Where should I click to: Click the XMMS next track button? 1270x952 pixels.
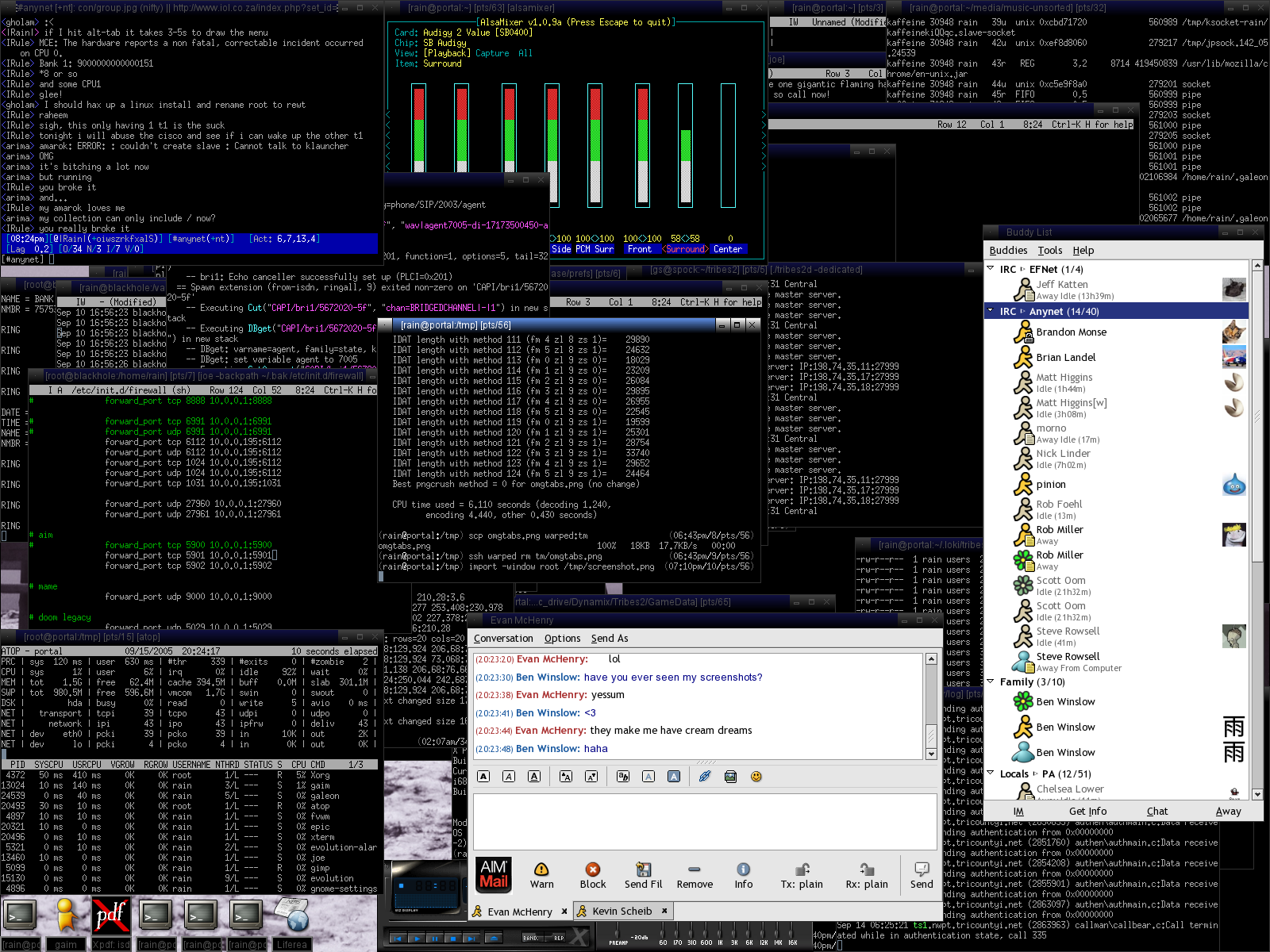tap(471, 939)
